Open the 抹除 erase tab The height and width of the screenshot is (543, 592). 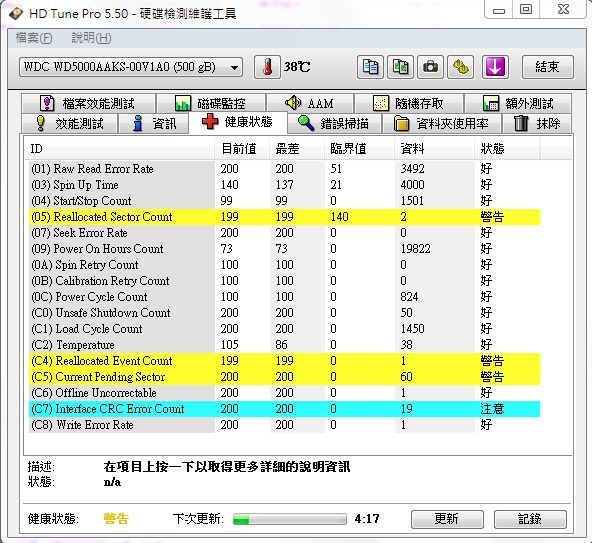(537, 123)
